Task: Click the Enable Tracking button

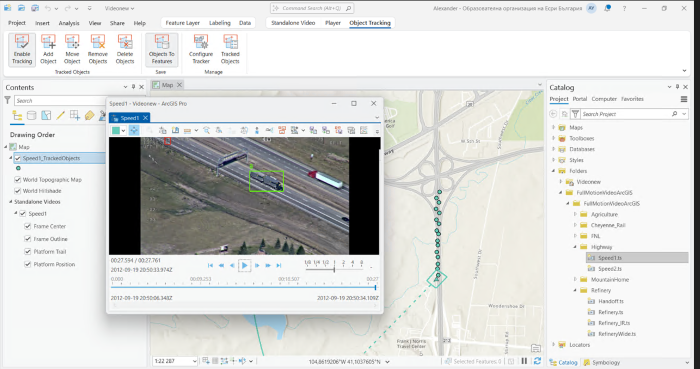Action: coord(22,50)
